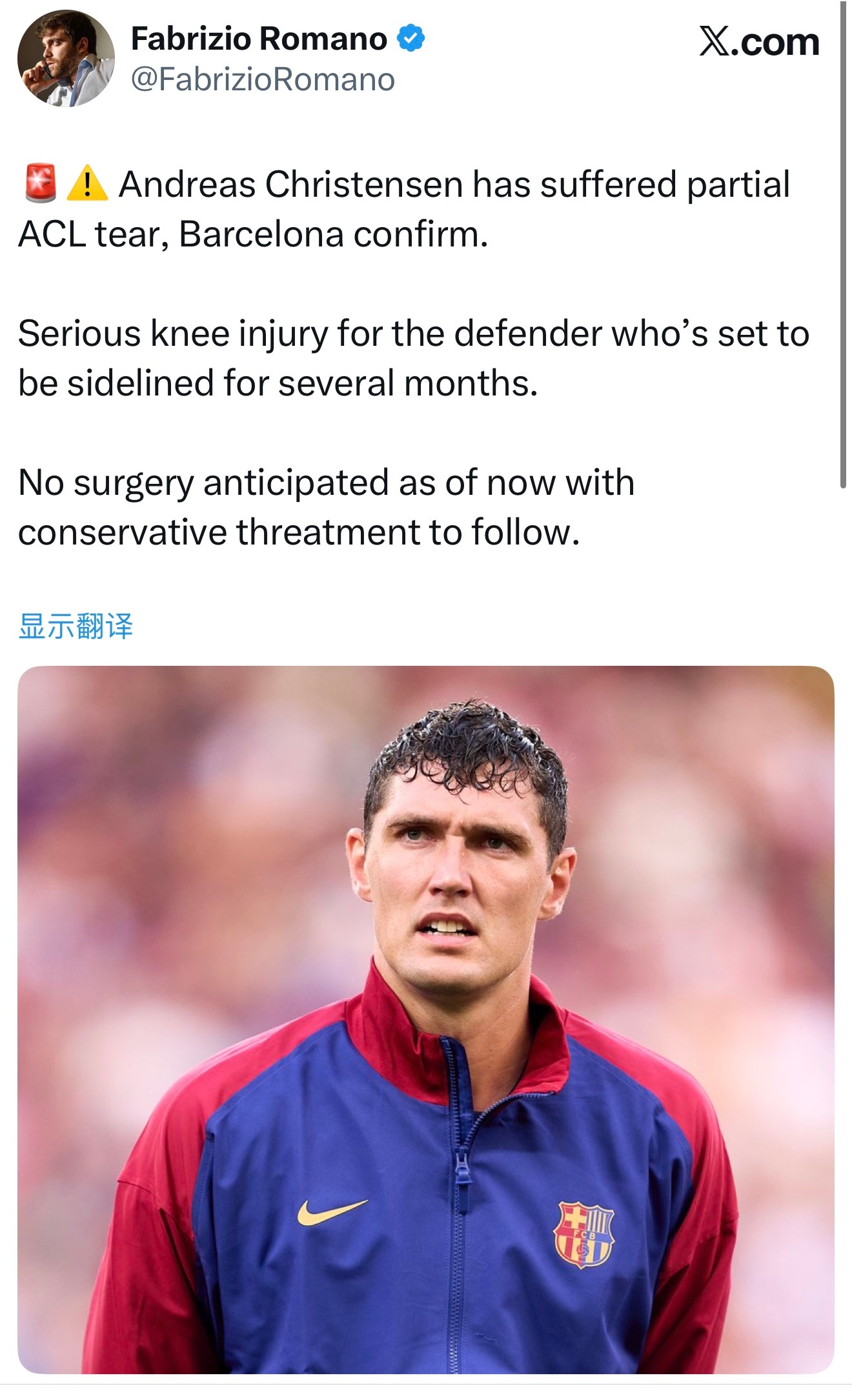Open the @FabrizioRomano handle

(263, 80)
